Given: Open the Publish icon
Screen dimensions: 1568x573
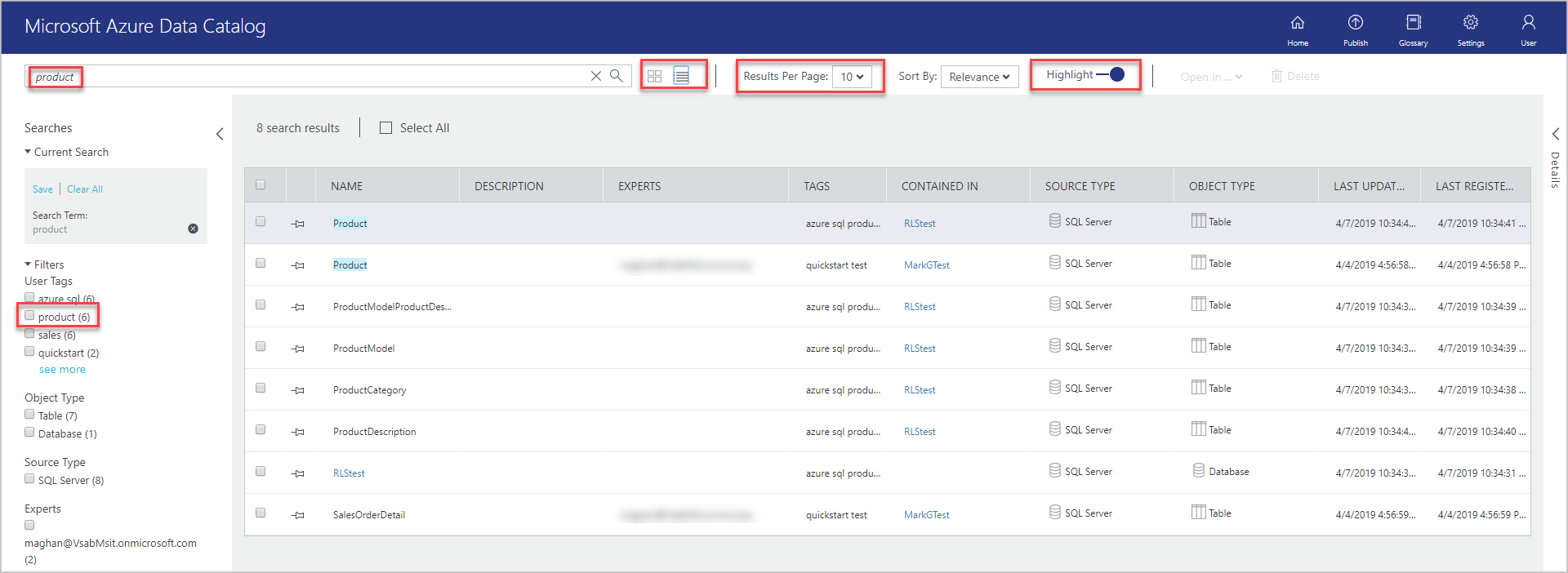Looking at the screenshot, I should coord(1355,30).
